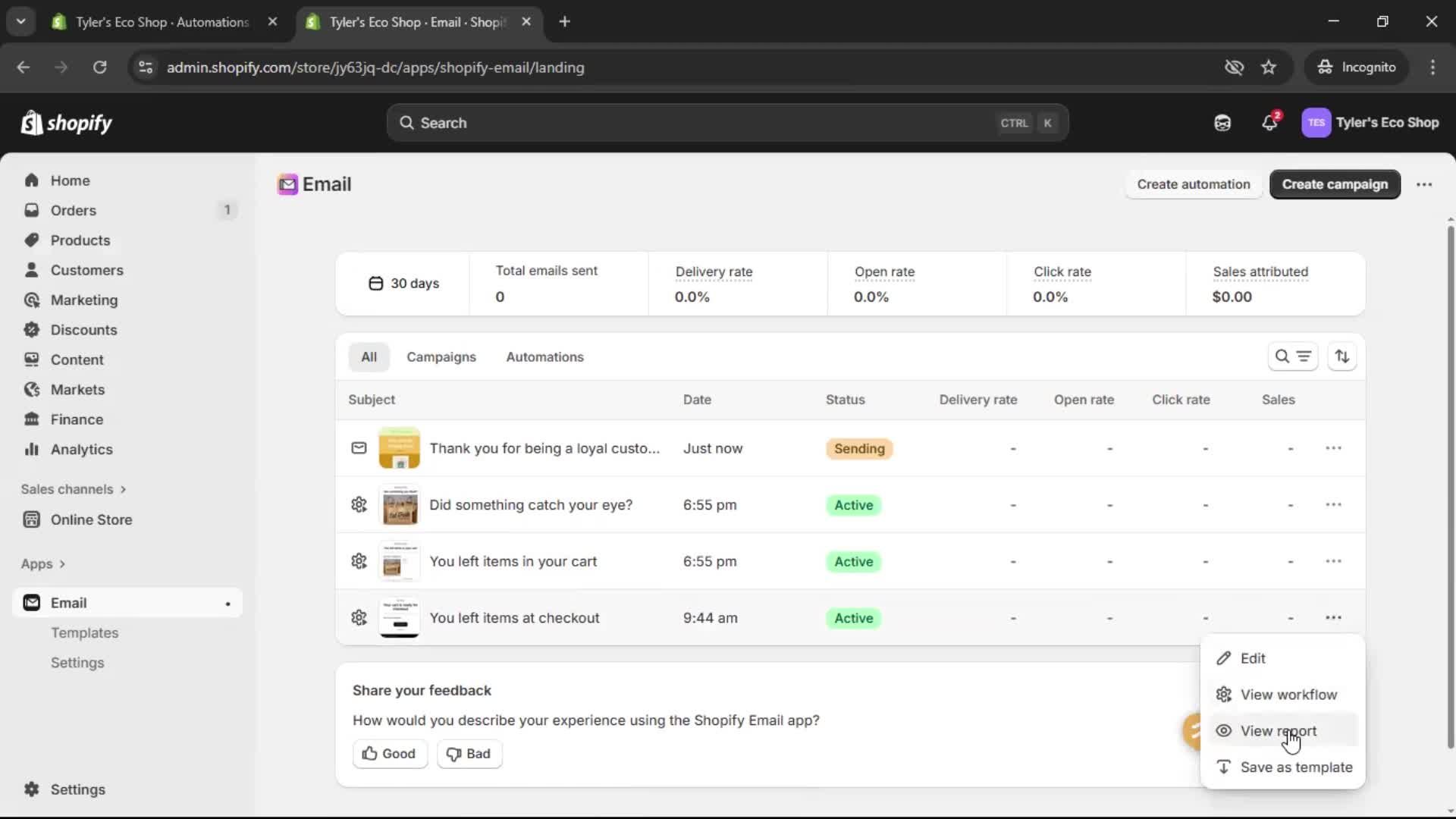This screenshot has height=819, width=1456.
Task: Click thumbnail of 'You left items in your cart'
Action: point(399,562)
